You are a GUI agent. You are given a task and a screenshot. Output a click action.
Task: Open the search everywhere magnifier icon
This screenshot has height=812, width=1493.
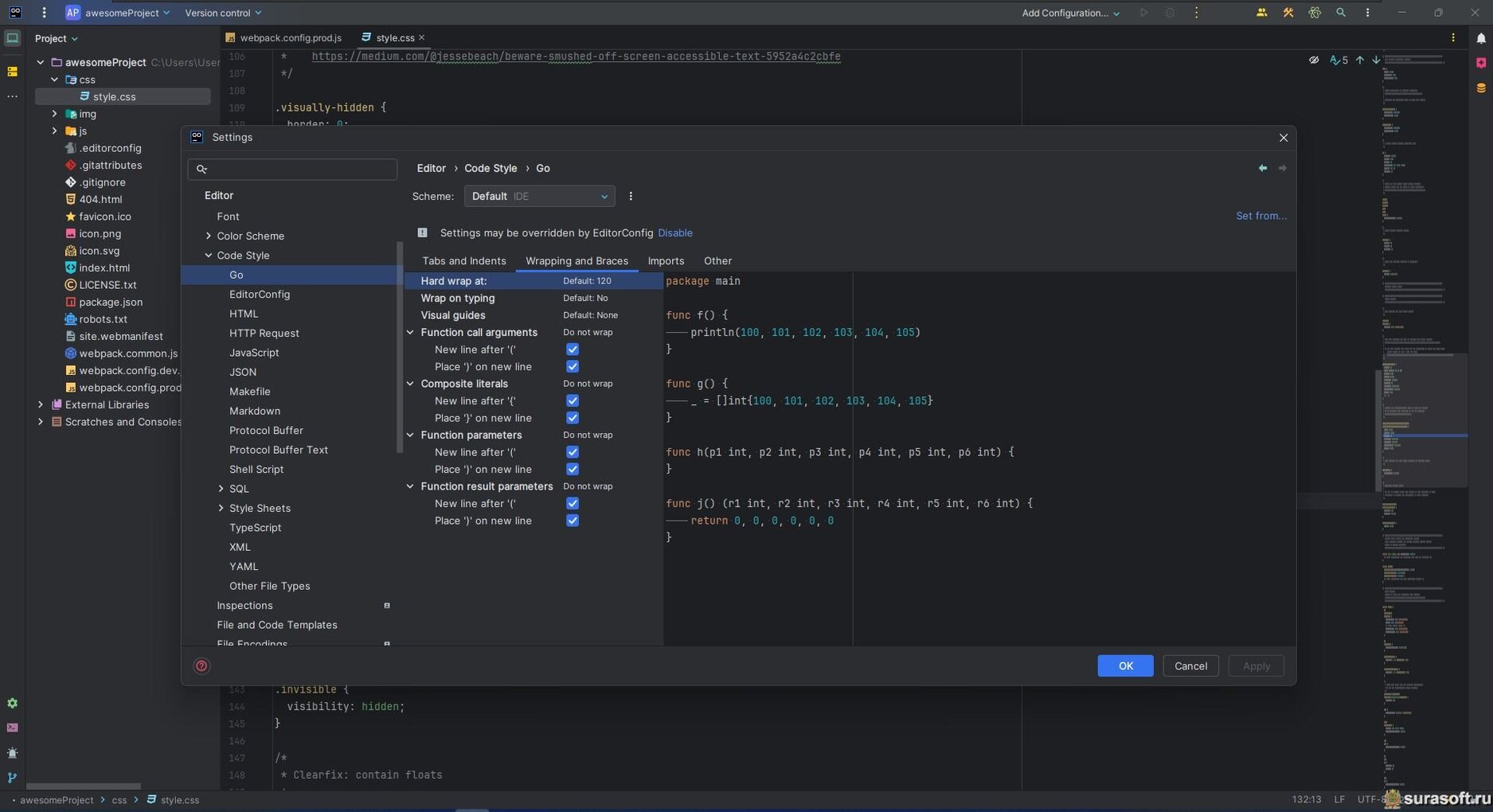(x=1341, y=13)
